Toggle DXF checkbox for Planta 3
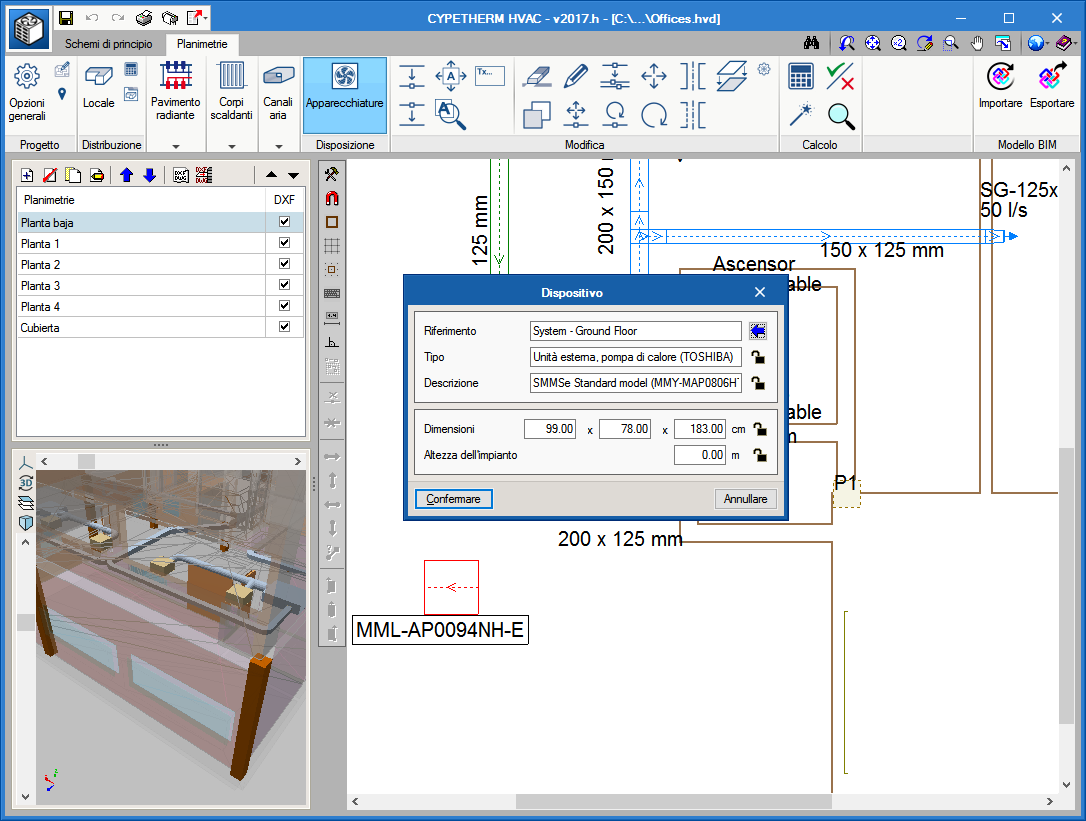 coord(284,284)
